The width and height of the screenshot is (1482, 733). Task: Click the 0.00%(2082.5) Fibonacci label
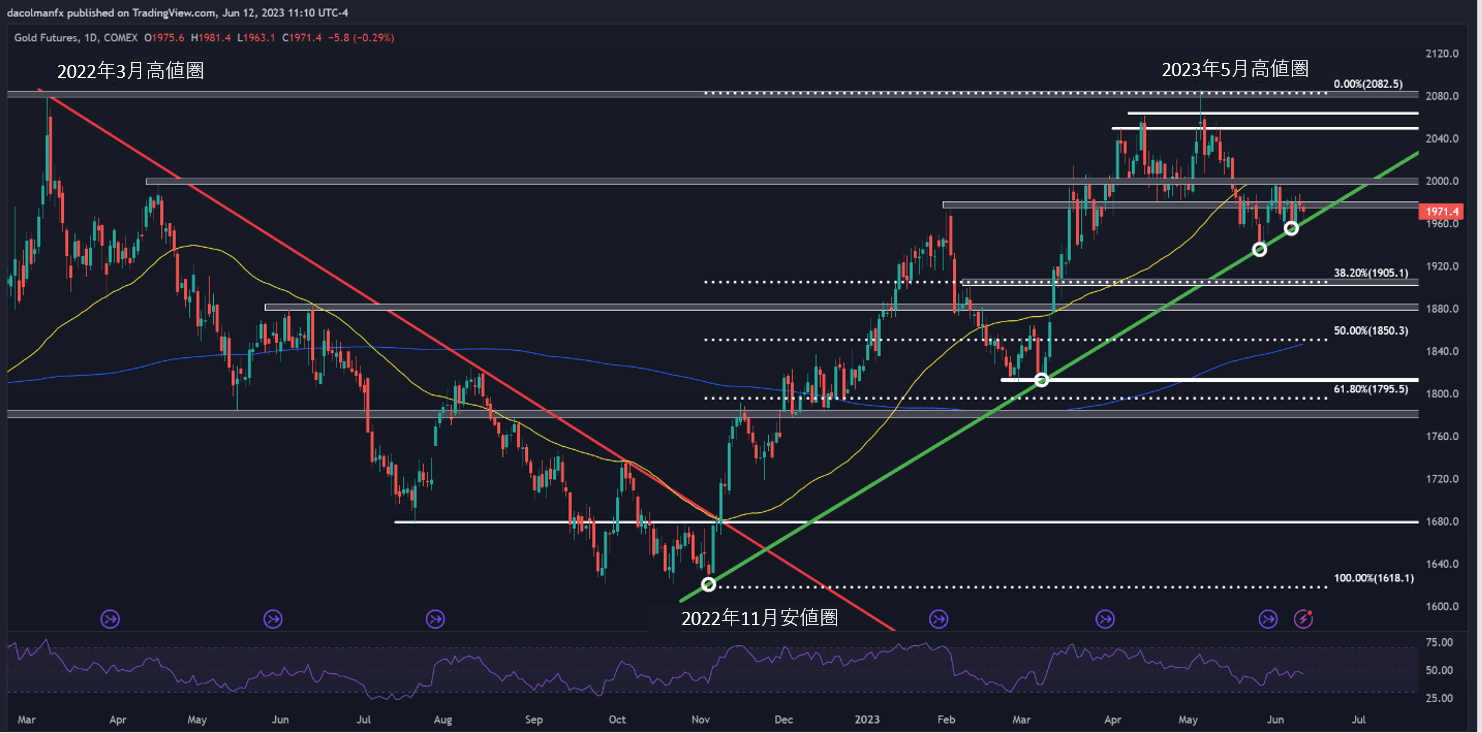[1369, 85]
